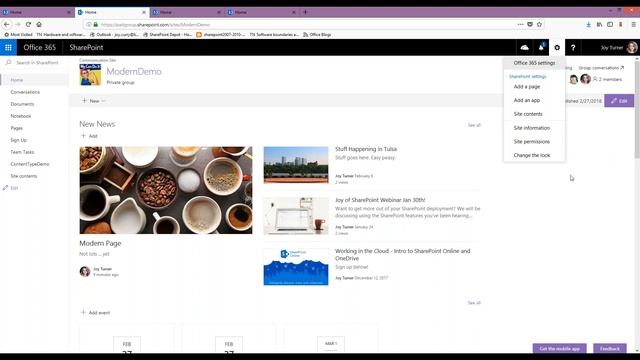
Task: Open the notifications bell icon
Action: click(x=541, y=47)
